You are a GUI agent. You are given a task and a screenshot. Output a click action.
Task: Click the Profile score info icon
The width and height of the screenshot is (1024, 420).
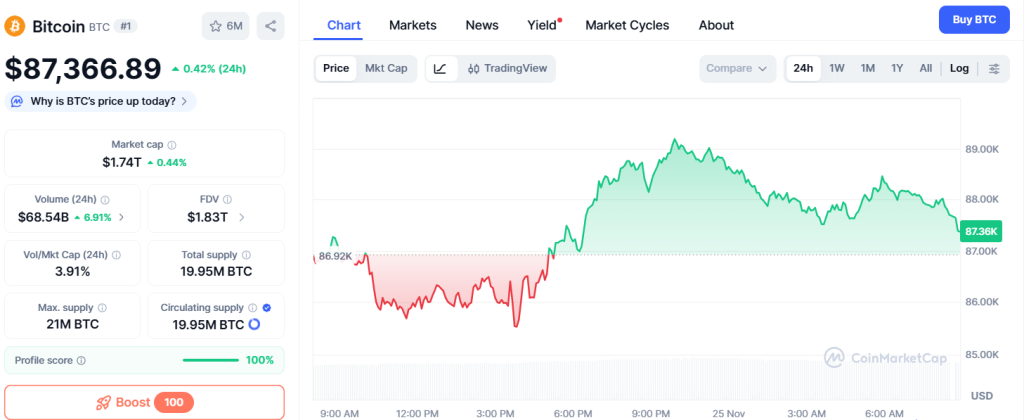coord(81,360)
